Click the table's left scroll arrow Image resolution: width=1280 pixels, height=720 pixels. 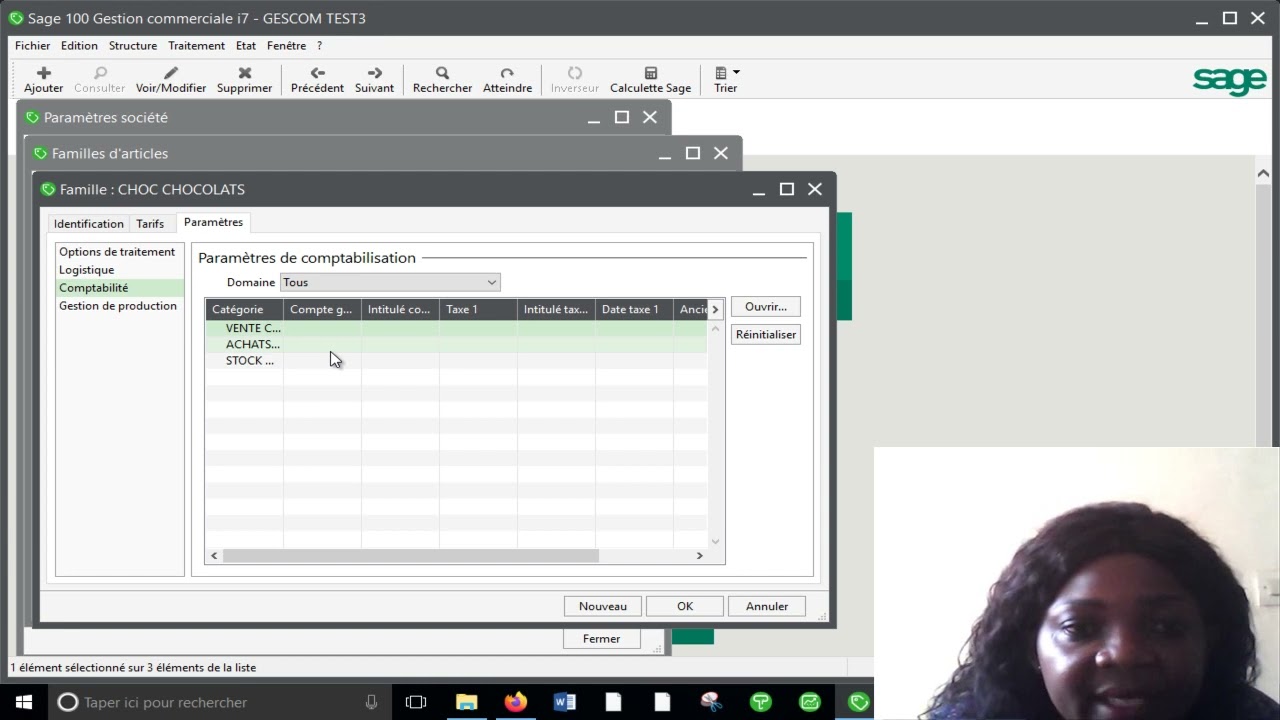tap(214, 556)
